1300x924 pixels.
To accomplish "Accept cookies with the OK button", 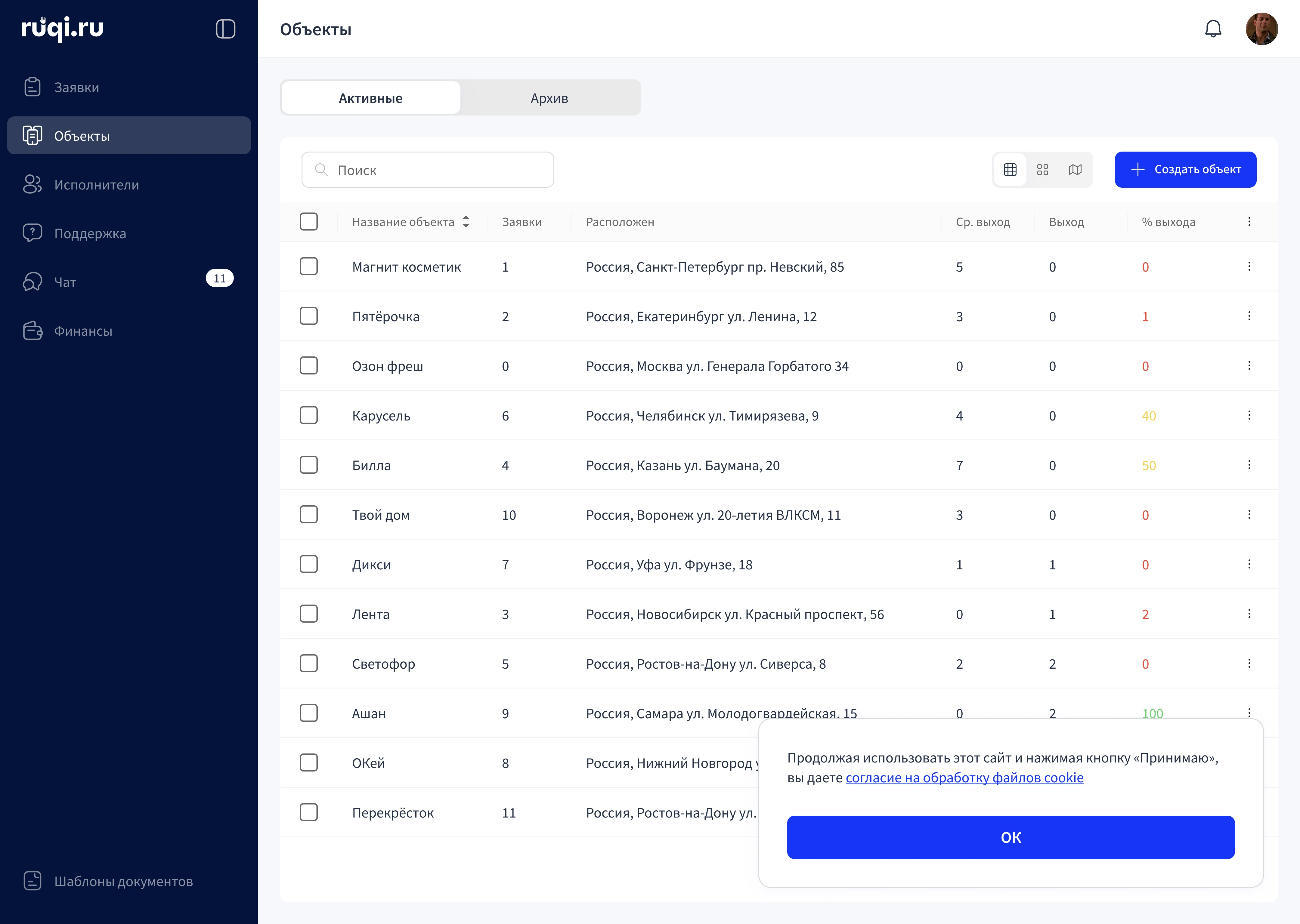I will click(x=1010, y=837).
